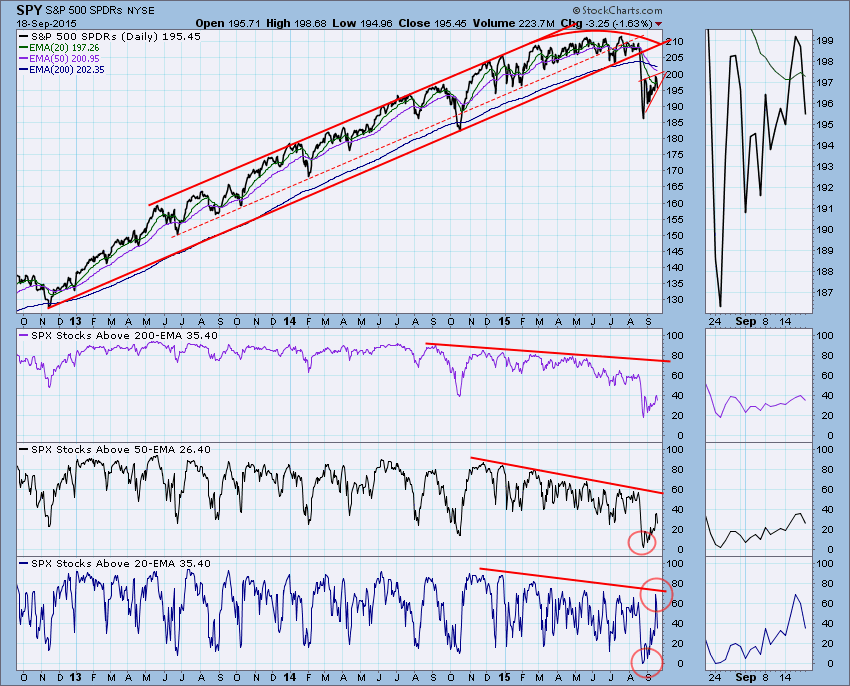Click the 210 label on main price axis
This screenshot has width=850, height=686.
click(x=677, y=42)
